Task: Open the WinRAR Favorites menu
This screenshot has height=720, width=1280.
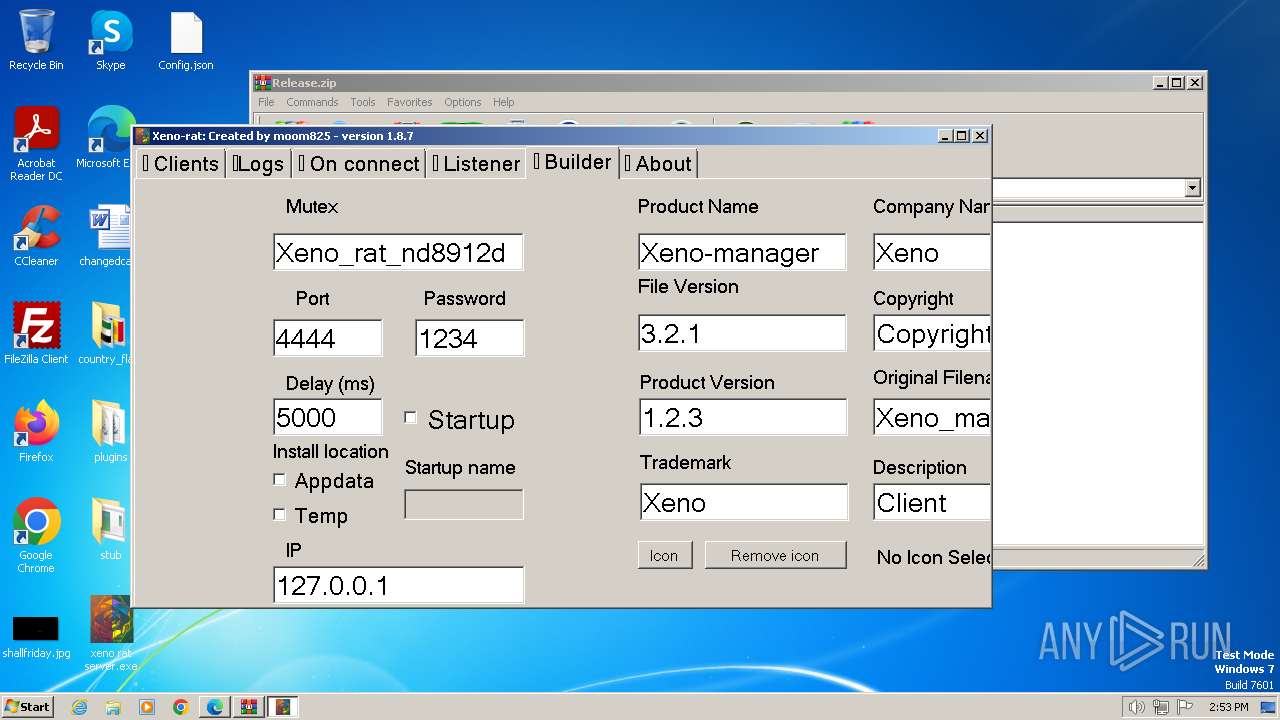Action: 410,102
